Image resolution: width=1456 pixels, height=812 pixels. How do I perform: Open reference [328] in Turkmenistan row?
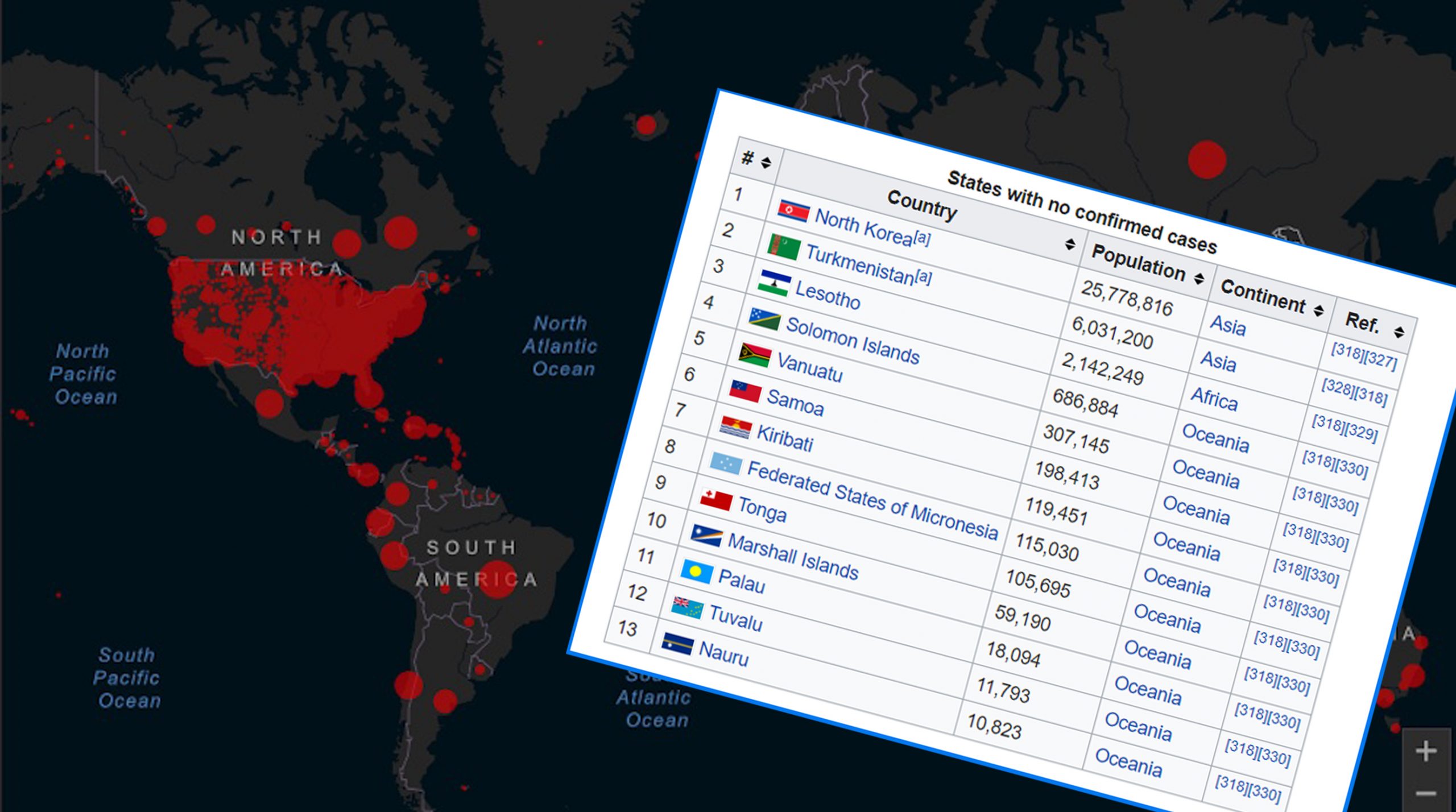coord(1338,387)
